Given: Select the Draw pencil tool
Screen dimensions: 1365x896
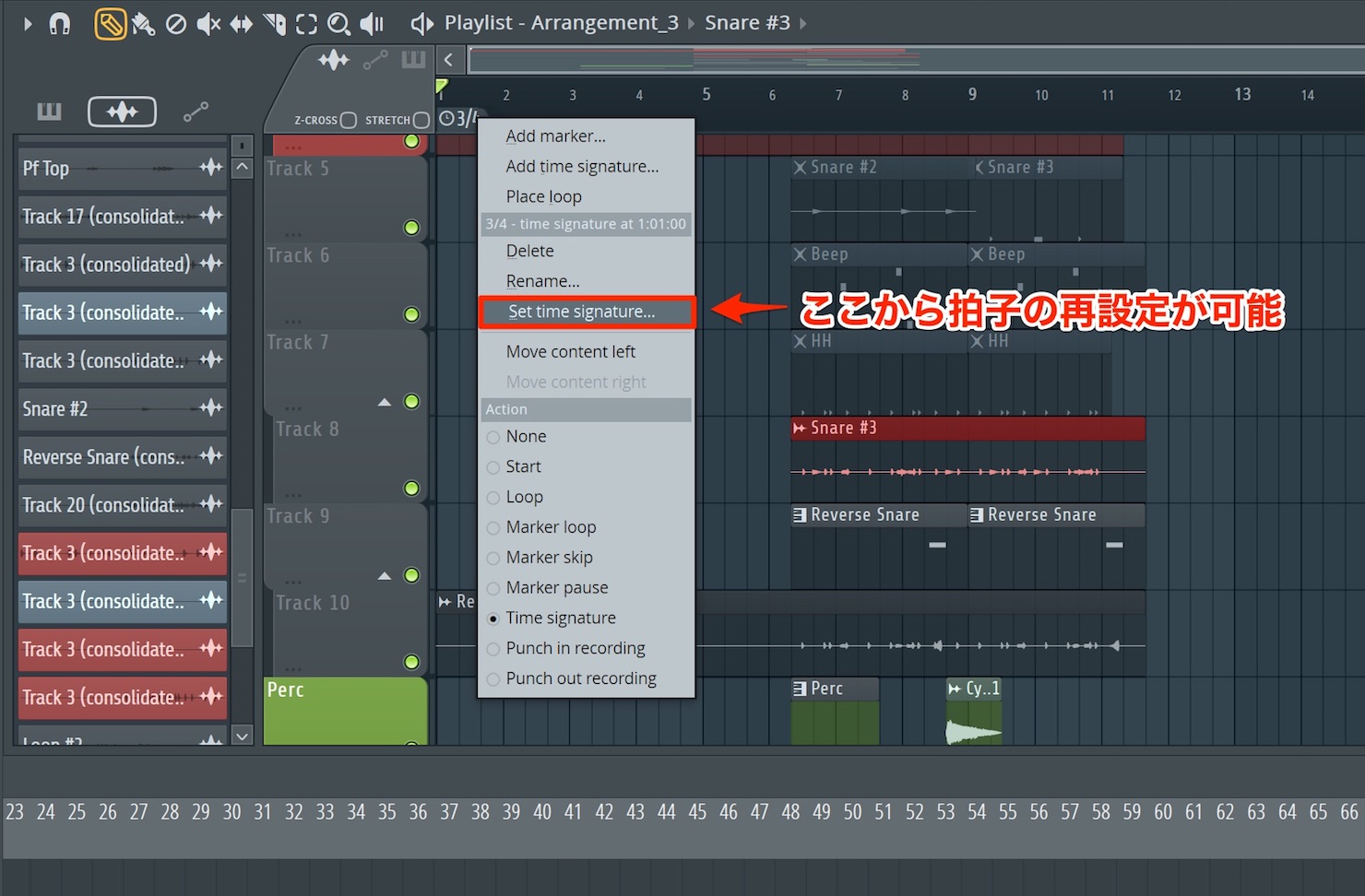Looking at the screenshot, I should [x=111, y=24].
